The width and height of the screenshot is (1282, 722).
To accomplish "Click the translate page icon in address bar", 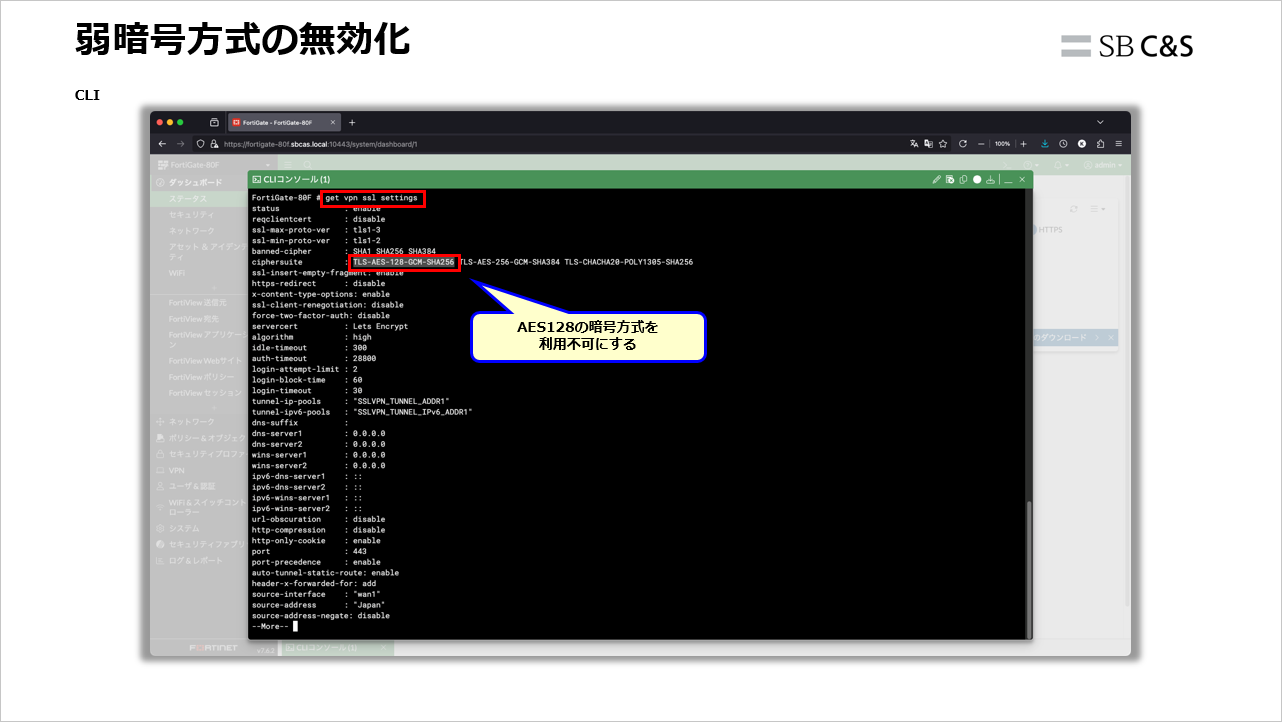I will tap(914, 144).
